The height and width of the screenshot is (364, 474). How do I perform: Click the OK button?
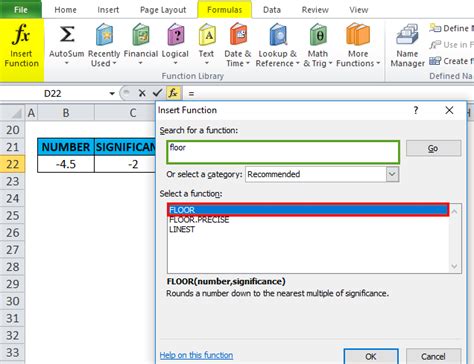coord(371,356)
